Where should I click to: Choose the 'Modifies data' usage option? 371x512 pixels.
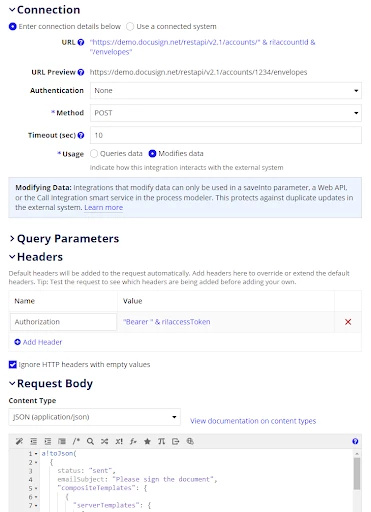pyautogui.click(x=152, y=153)
